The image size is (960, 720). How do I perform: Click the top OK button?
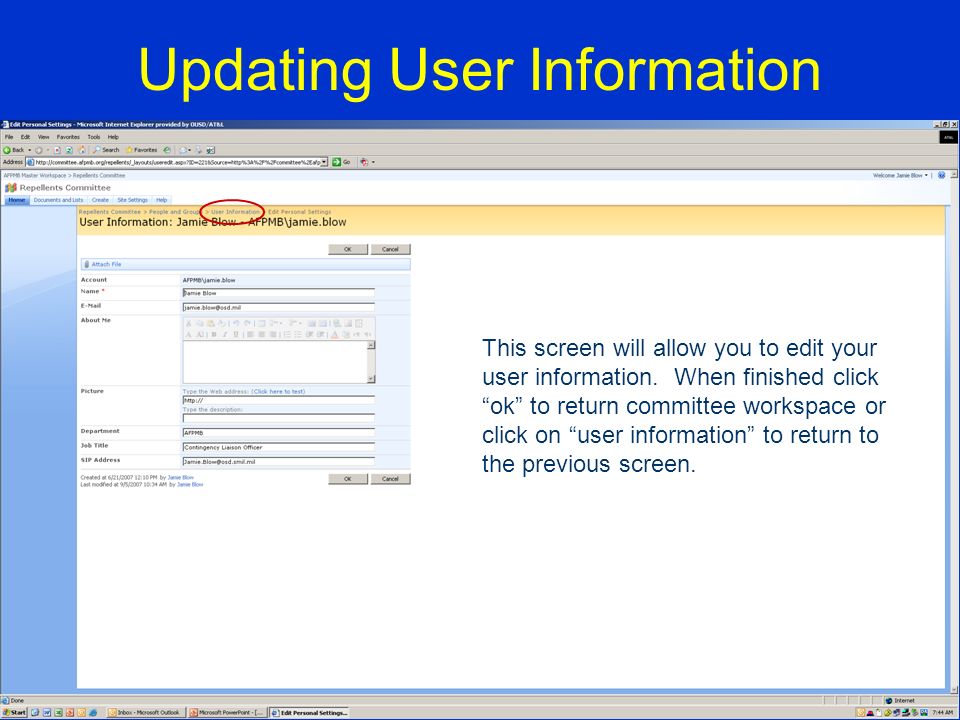coord(348,249)
